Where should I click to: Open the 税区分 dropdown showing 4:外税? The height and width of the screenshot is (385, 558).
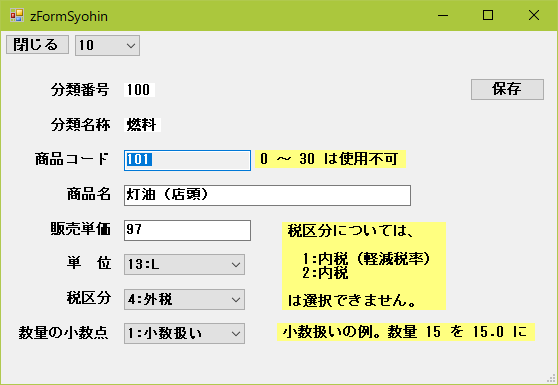(x=184, y=299)
